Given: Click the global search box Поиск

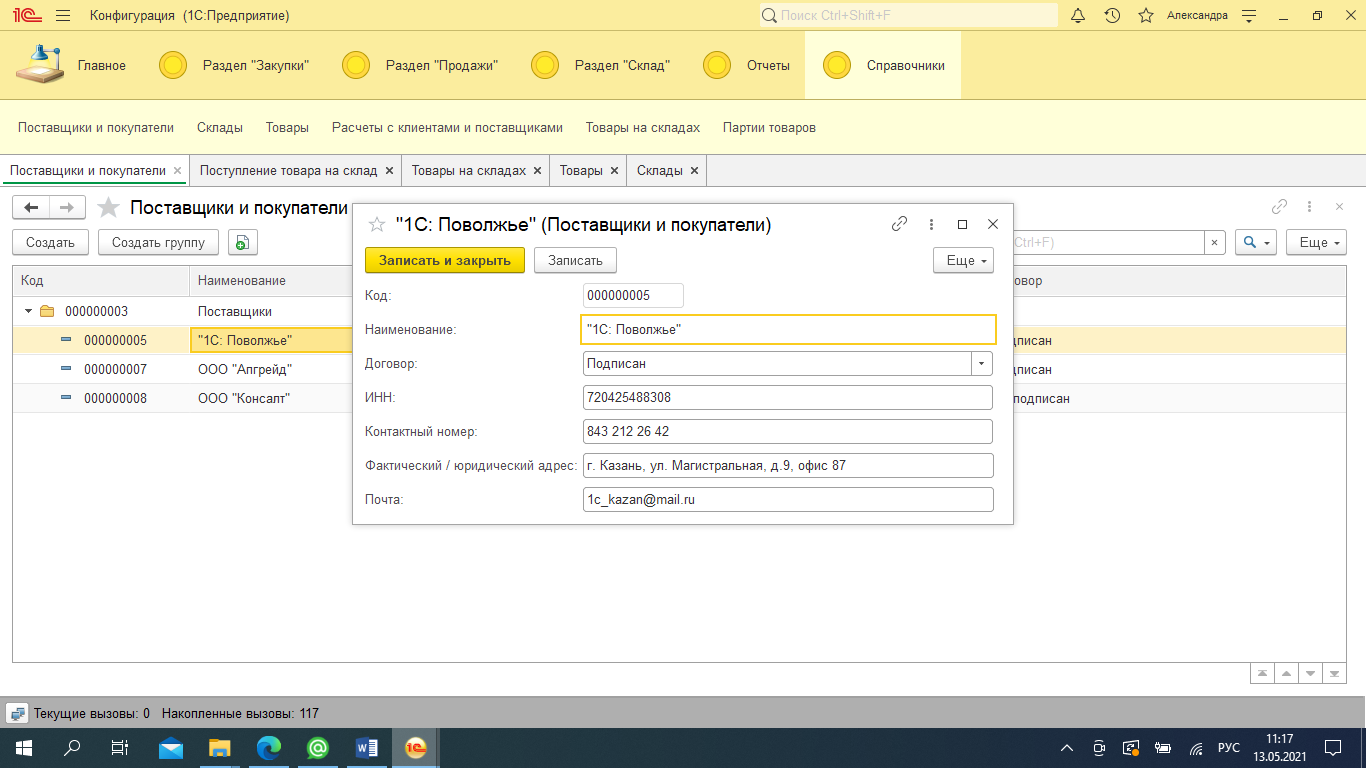Looking at the screenshot, I should 908,15.
